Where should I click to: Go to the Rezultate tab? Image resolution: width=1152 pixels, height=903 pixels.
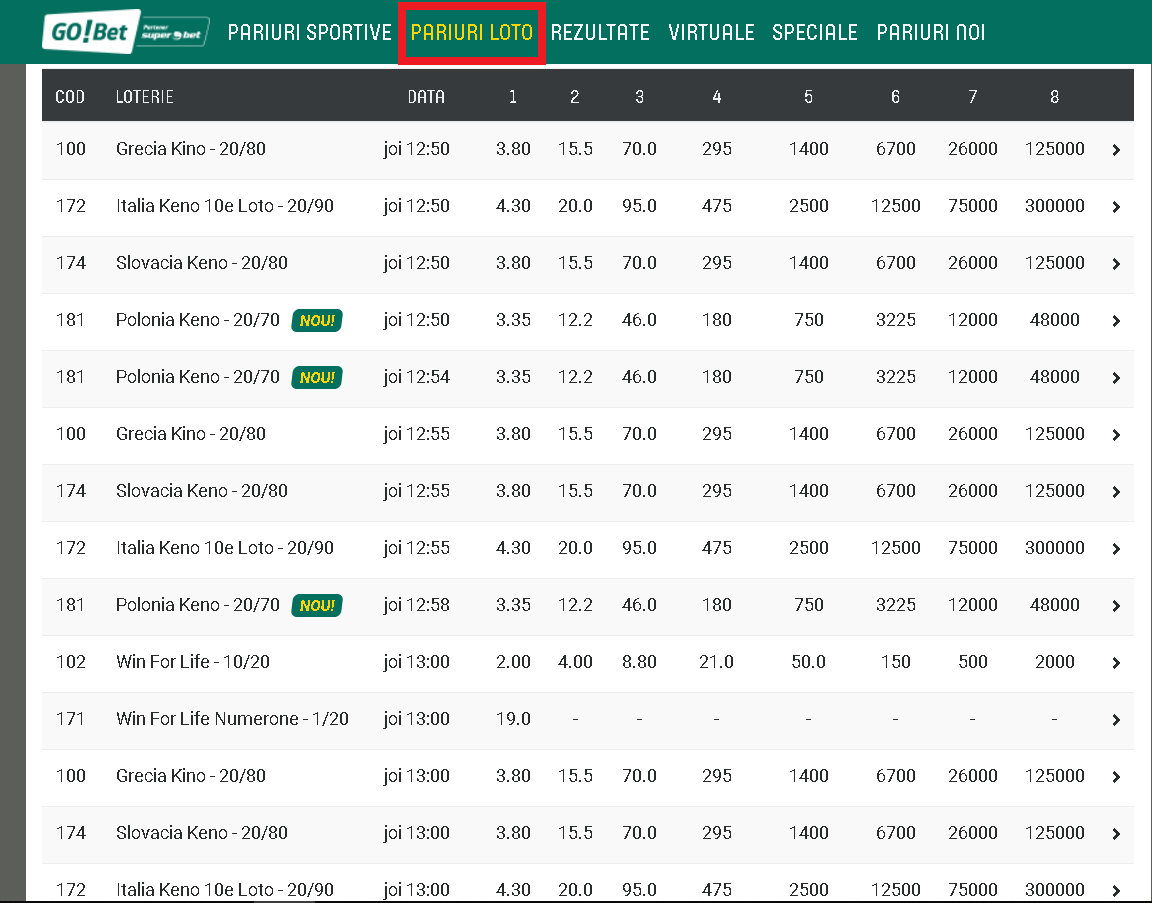click(x=600, y=32)
